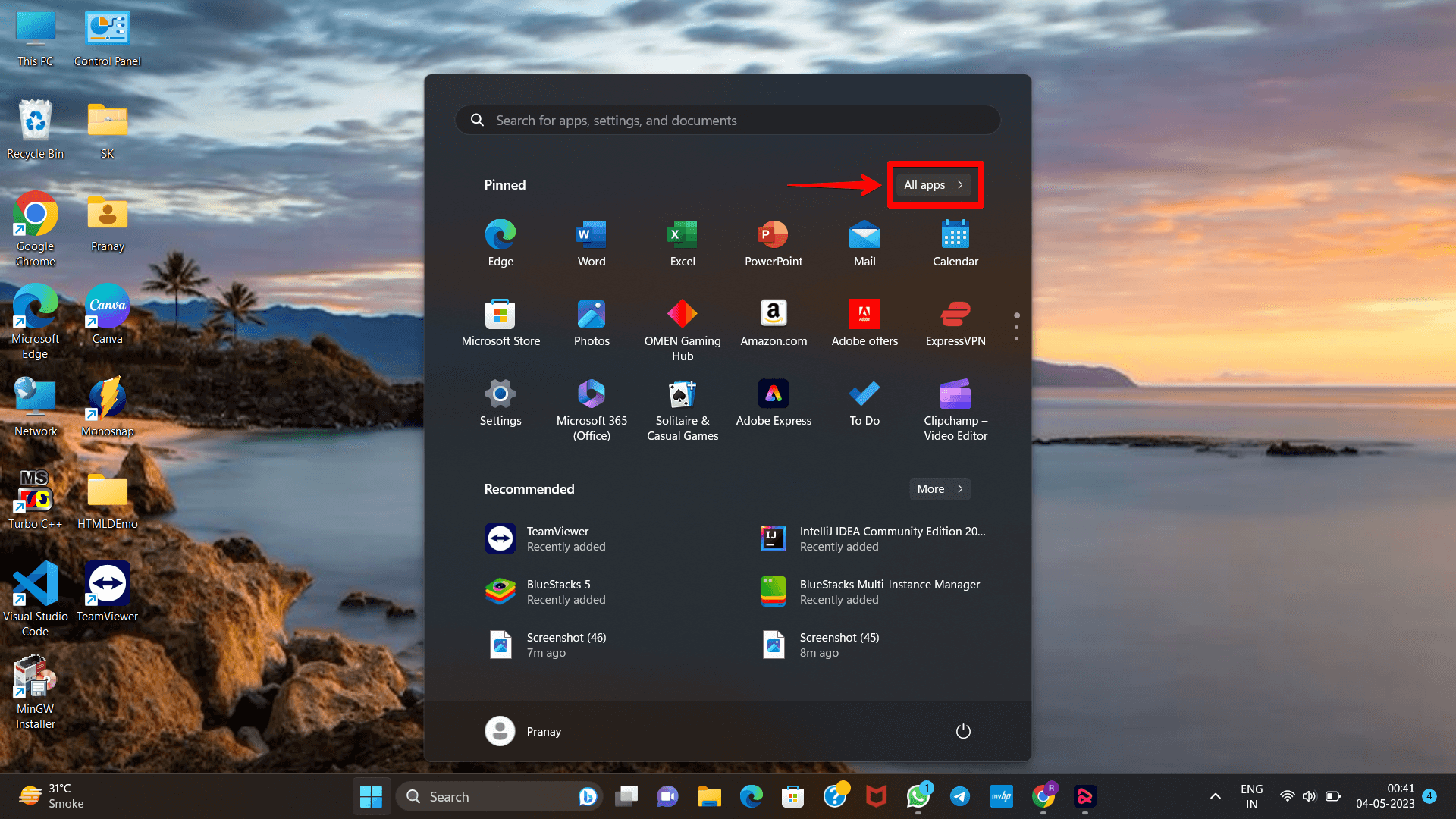Viewport: 1456px width, 819px height.
Task: Open Microsoft Teams Chat on taskbar
Action: pyautogui.click(x=667, y=796)
